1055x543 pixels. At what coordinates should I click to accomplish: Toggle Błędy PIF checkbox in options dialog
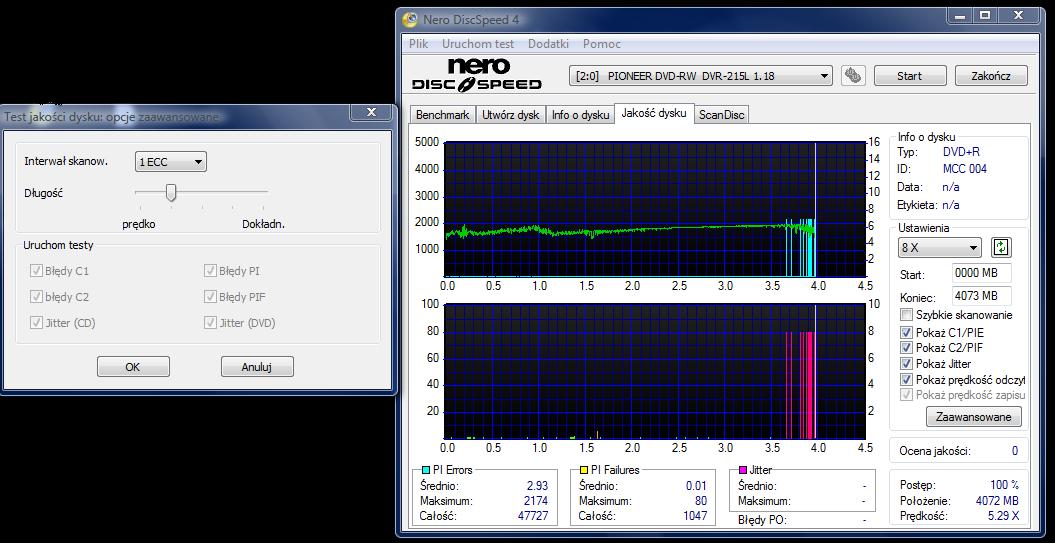[x=210, y=297]
